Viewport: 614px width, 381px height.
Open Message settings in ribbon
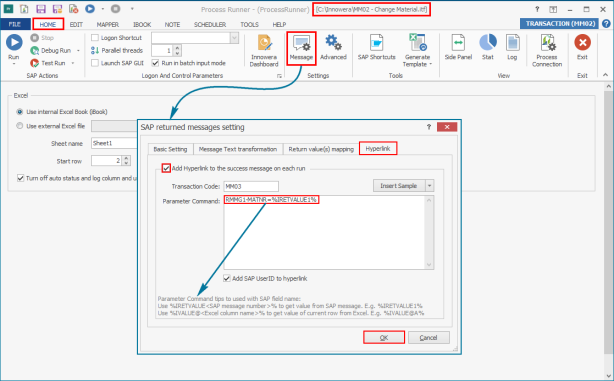[301, 49]
